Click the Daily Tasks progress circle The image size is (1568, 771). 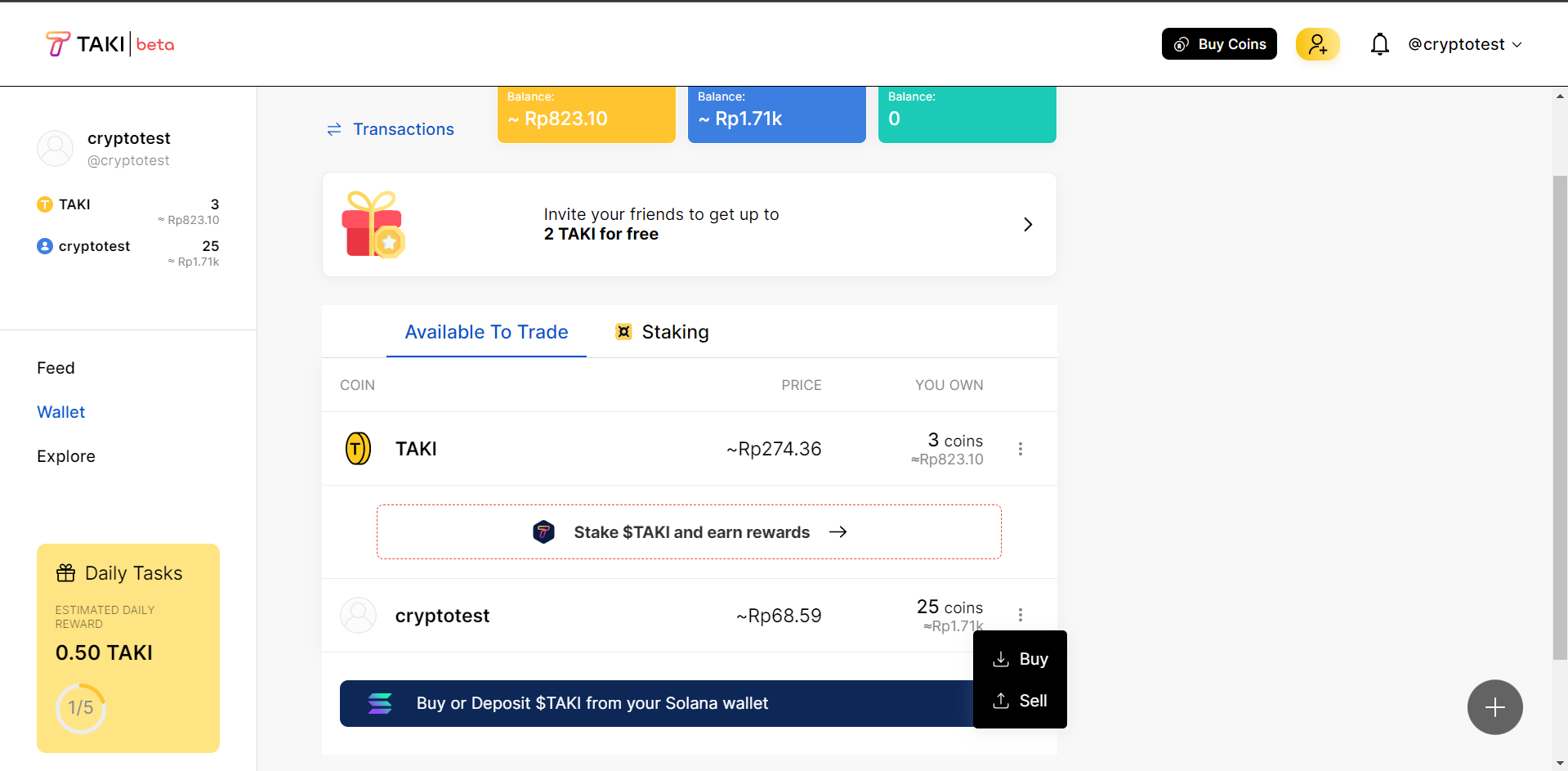80,708
